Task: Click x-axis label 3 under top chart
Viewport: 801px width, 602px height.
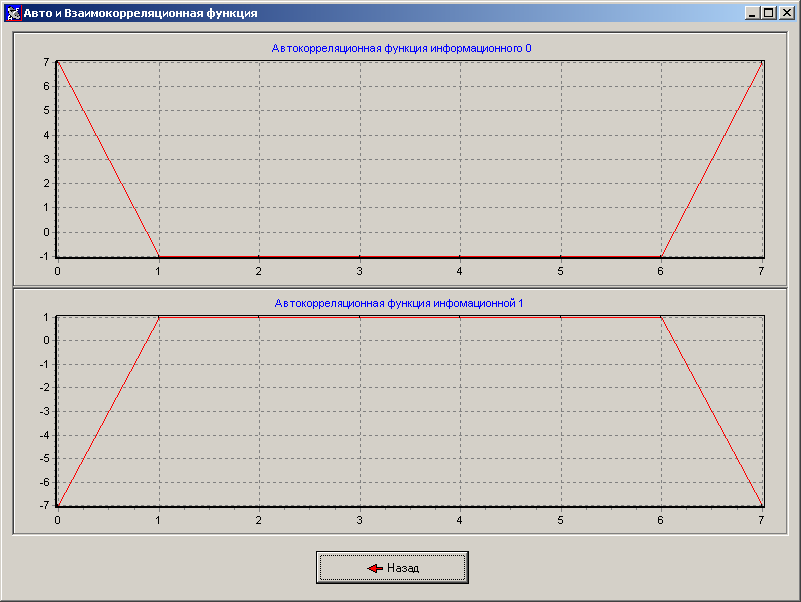Action: pos(359,271)
